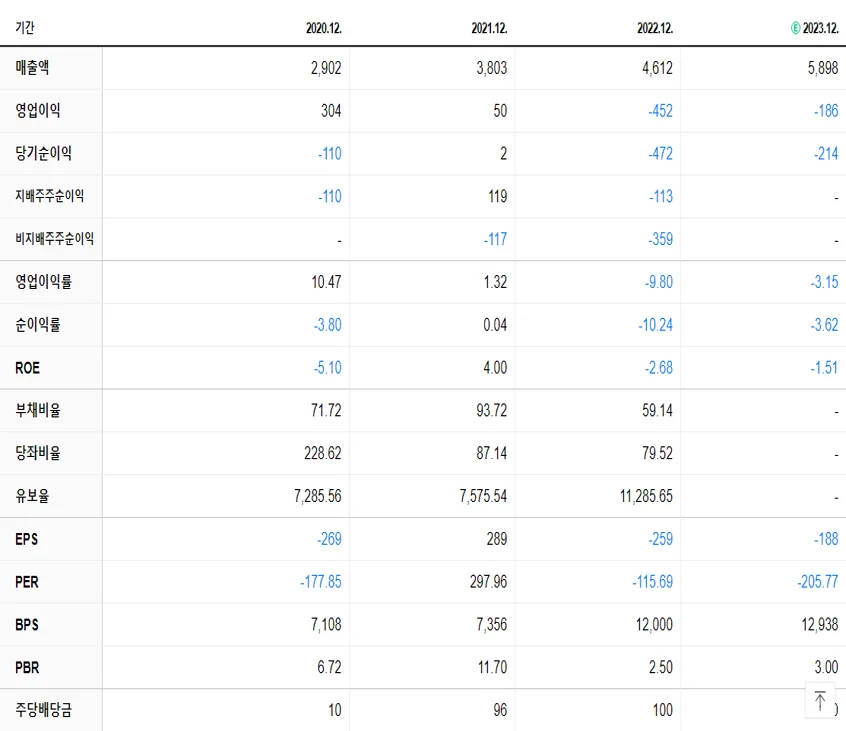Click the 유보율 row label
Screen dimensions: 846x731
click(32, 496)
